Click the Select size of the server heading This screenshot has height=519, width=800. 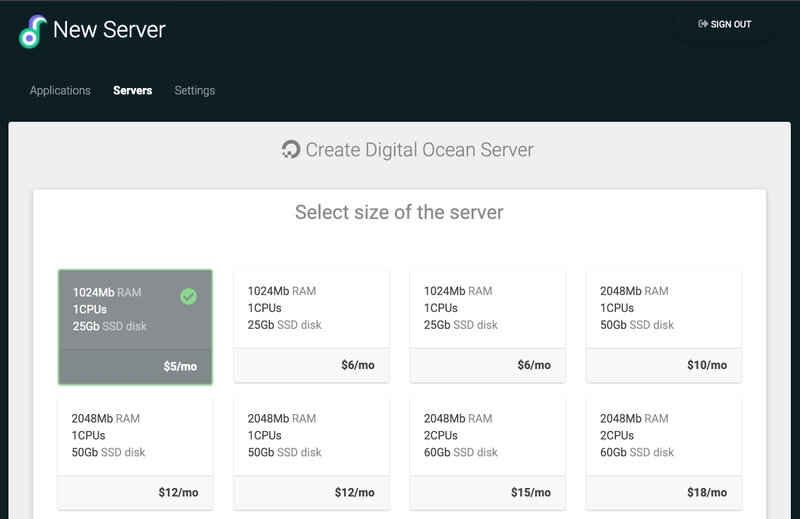tap(399, 212)
